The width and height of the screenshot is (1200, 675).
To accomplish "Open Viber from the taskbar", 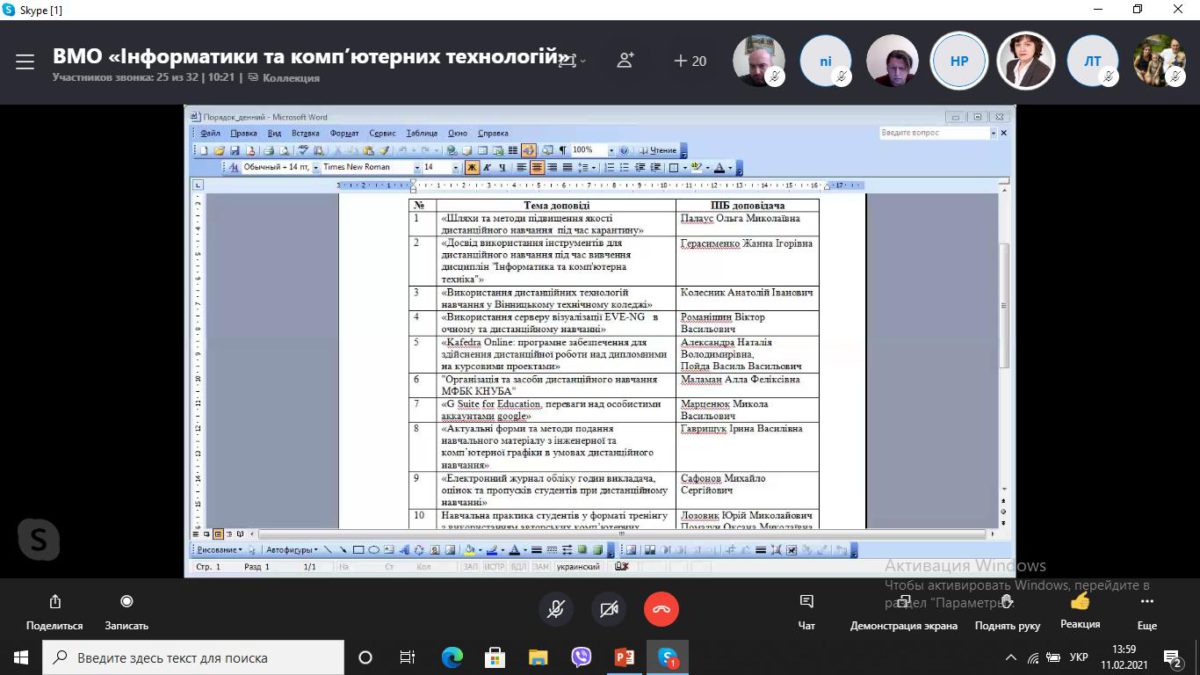I will click(x=581, y=658).
